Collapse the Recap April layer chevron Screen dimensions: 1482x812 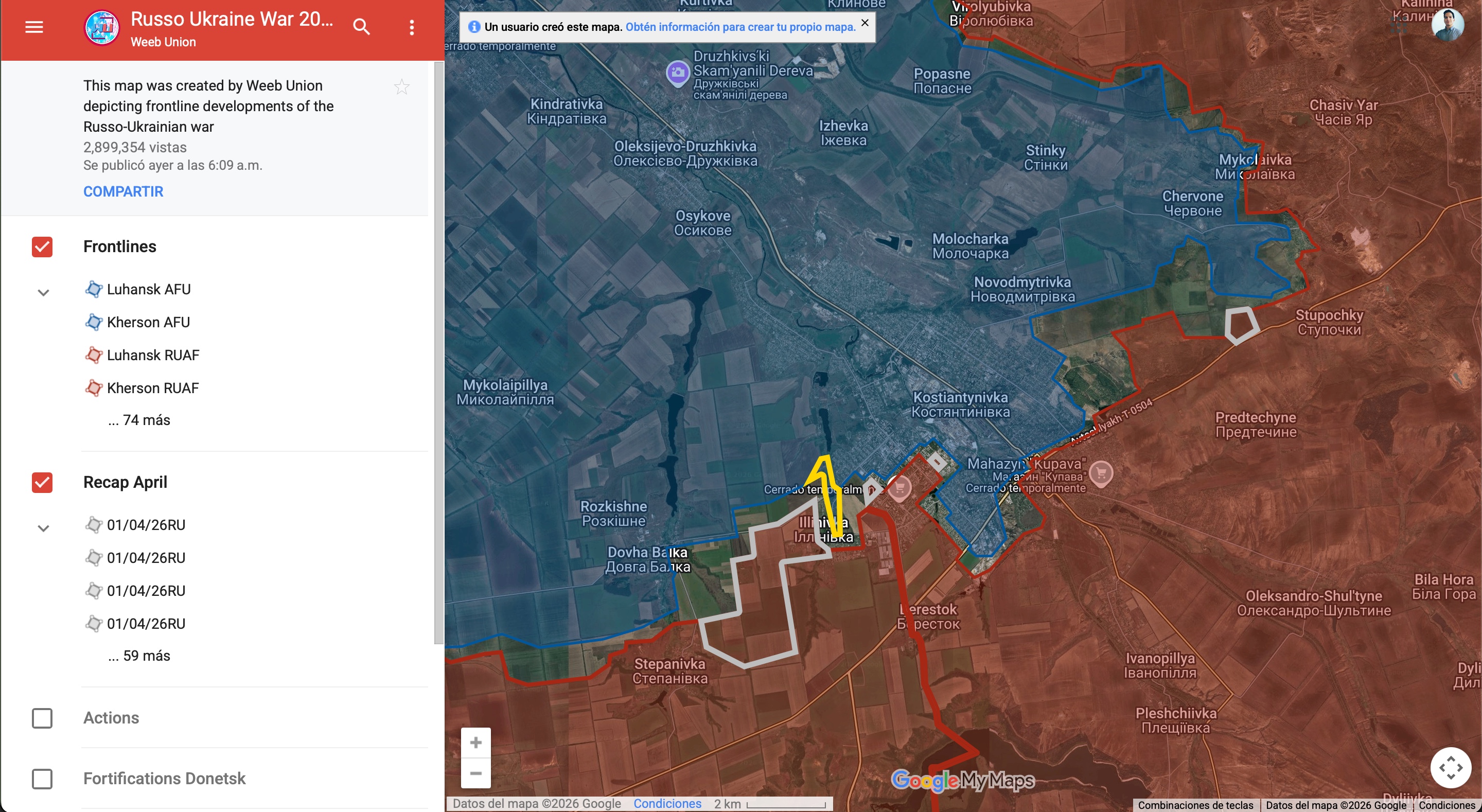(43, 528)
